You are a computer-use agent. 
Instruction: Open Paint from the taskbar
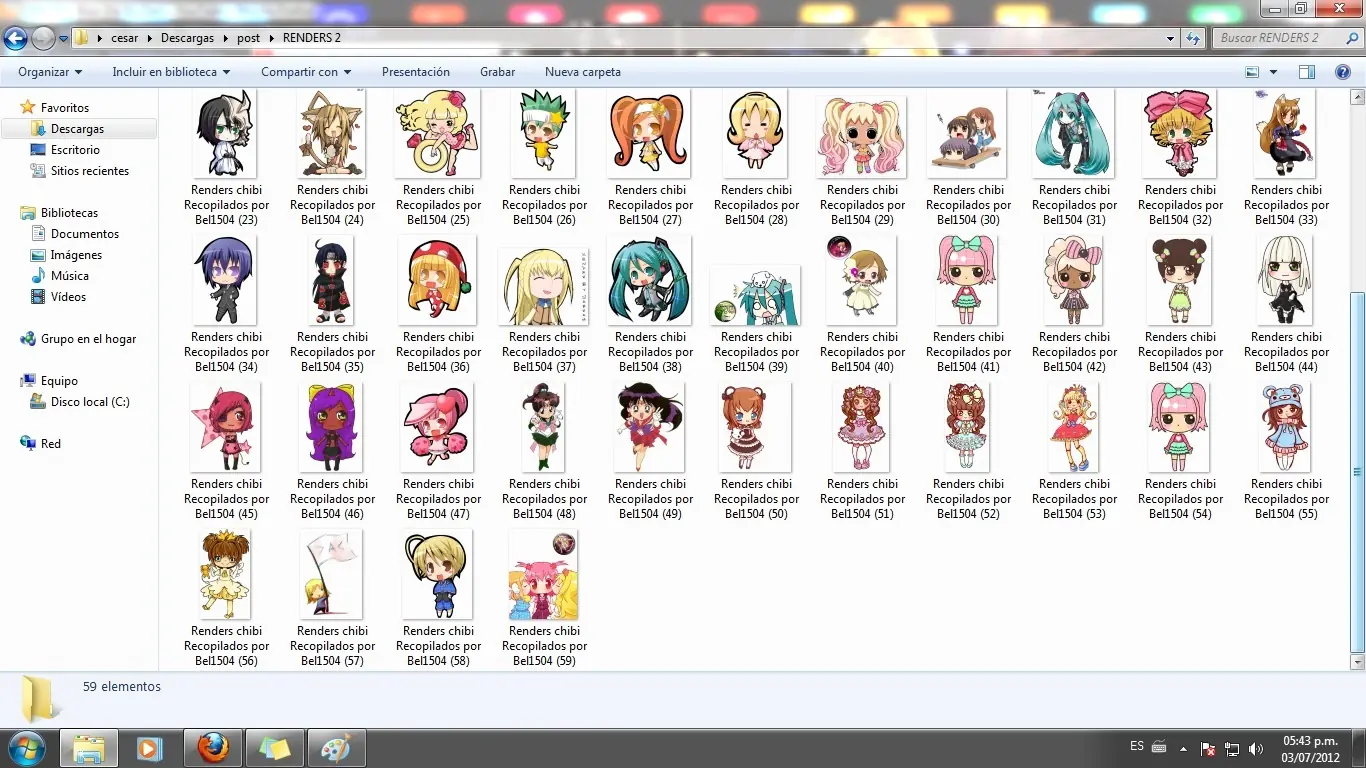click(x=335, y=748)
